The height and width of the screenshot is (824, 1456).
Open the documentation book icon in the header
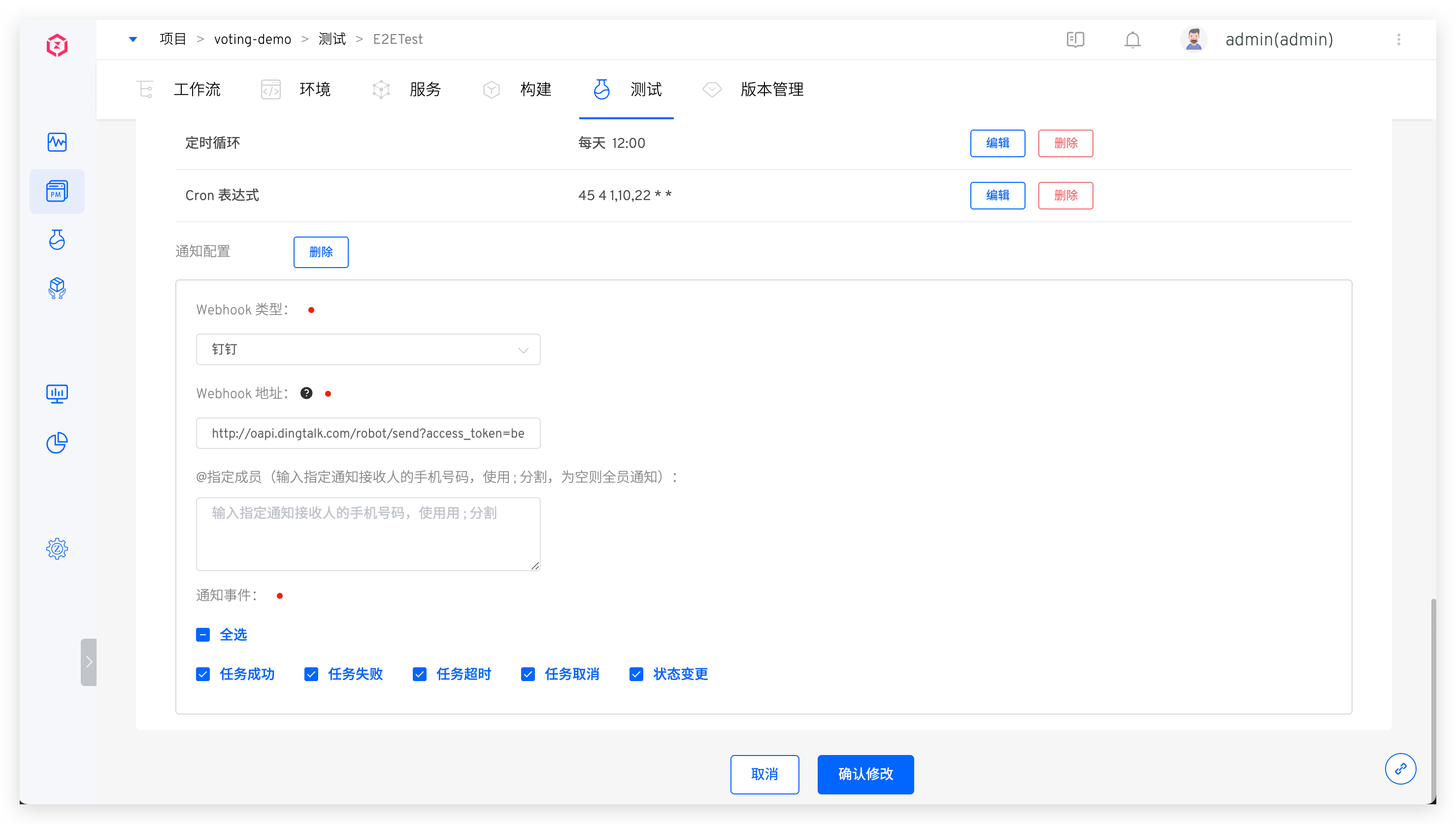pyautogui.click(x=1075, y=39)
